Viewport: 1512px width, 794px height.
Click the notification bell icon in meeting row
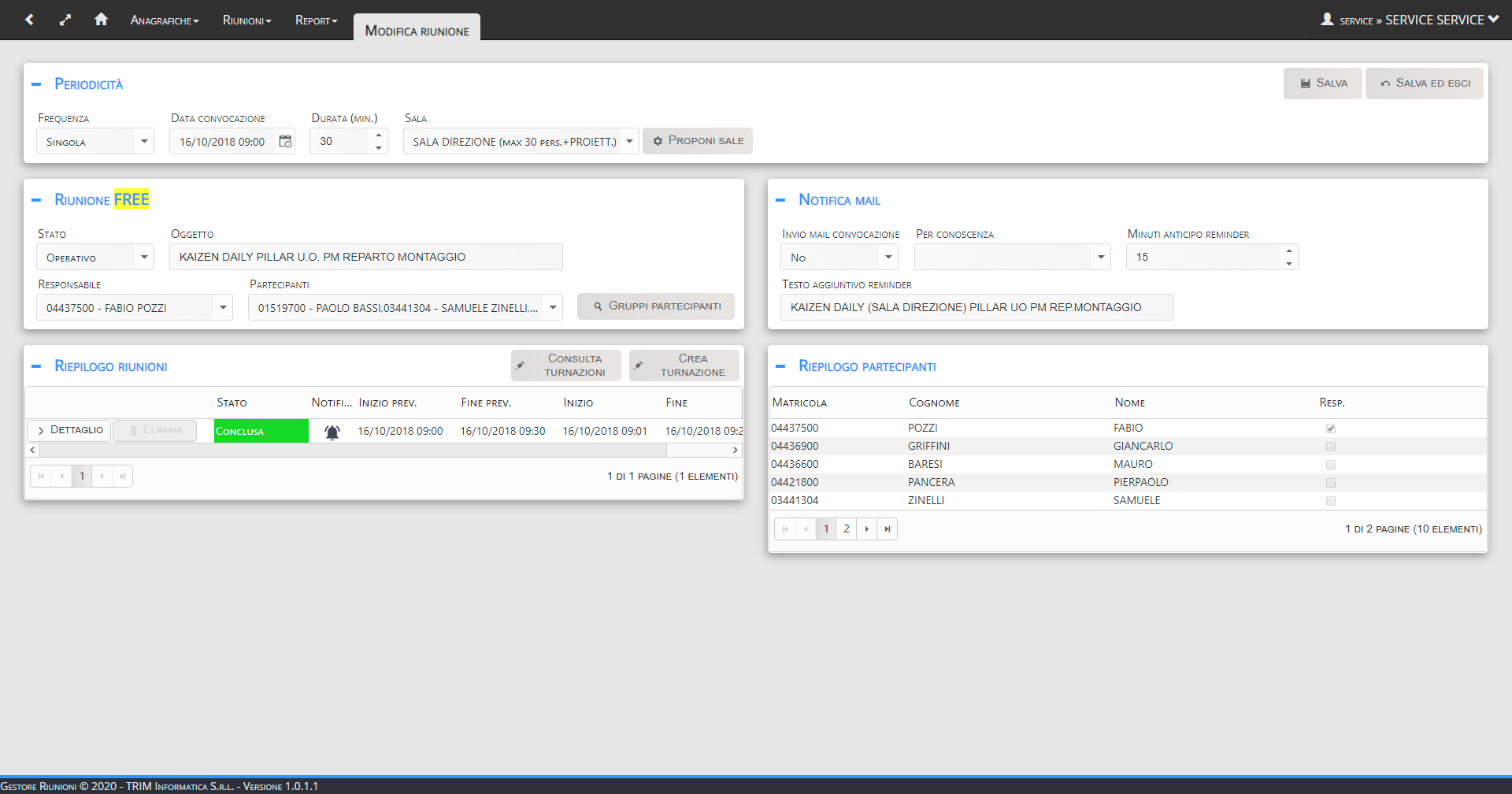(332, 432)
